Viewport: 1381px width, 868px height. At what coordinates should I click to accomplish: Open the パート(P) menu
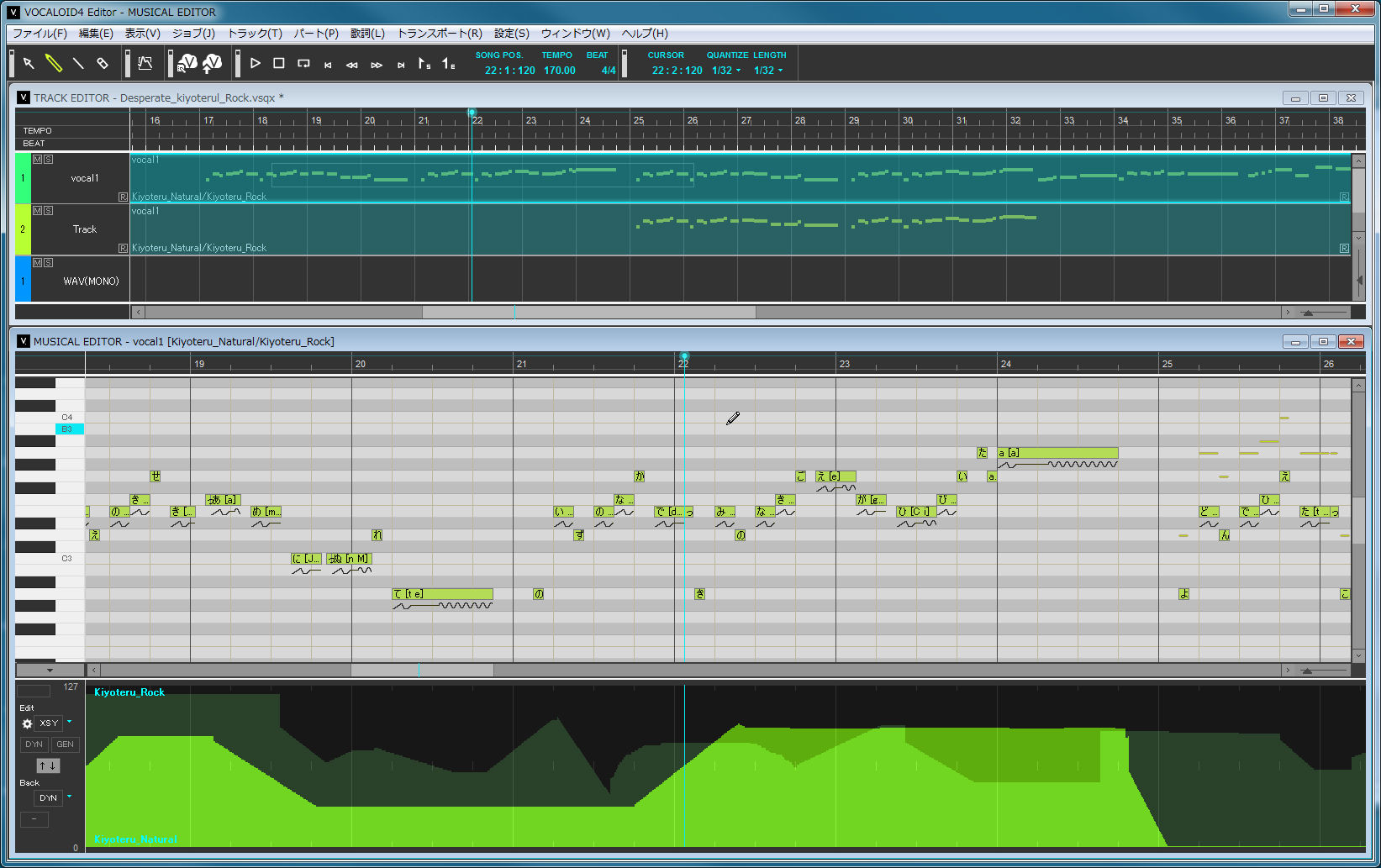pos(316,34)
